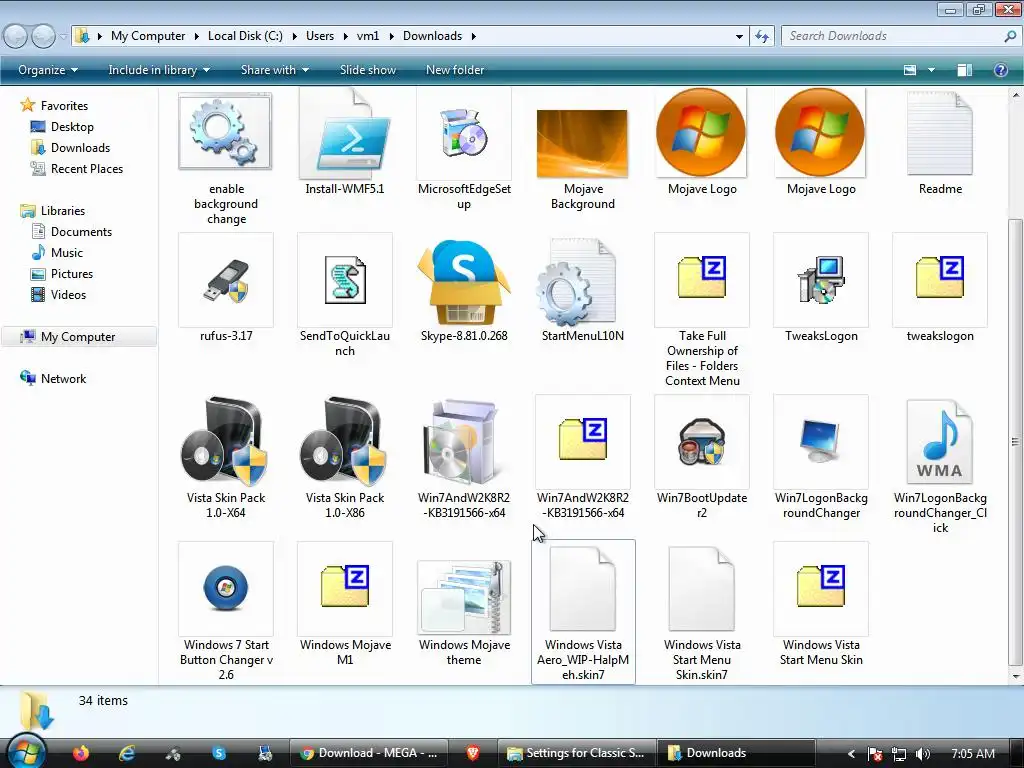The width and height of the screenshot is (1024, 768).
Task: Select Windows Vista Start Menu Skin.skin7 file
Action: (702, 589)
